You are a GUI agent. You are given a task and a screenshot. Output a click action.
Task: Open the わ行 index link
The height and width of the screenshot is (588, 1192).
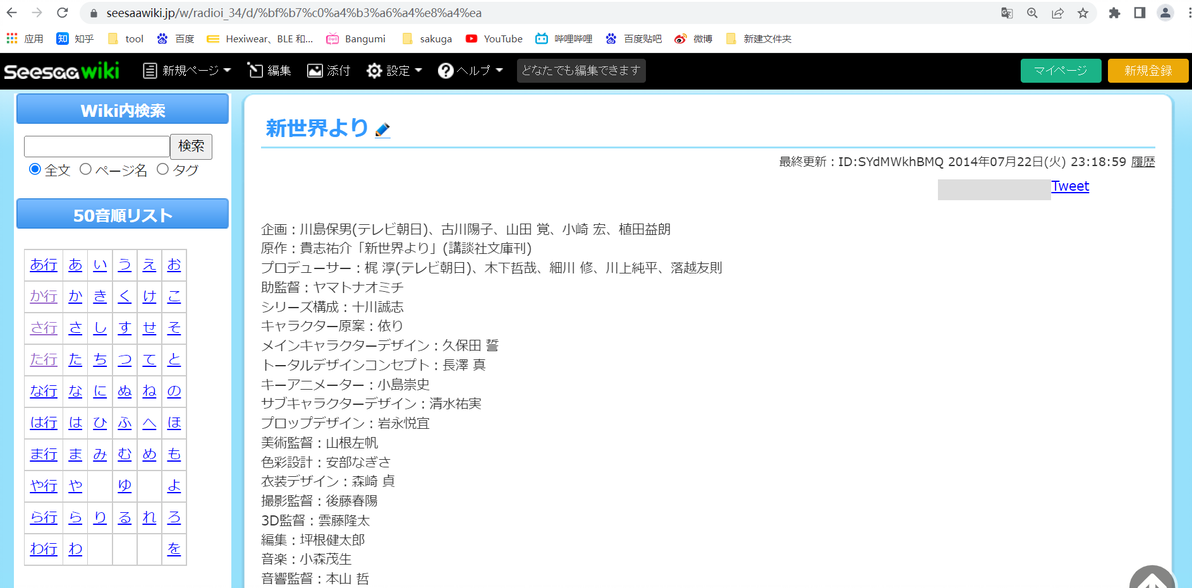(x=43, y=550)
